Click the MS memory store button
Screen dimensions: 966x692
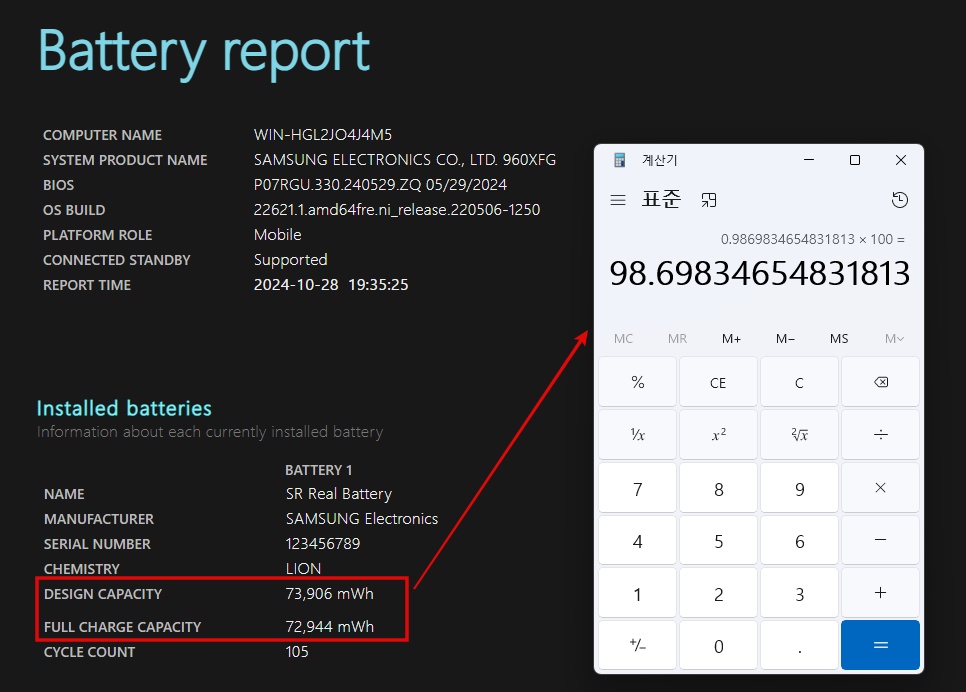pos(839,338)
